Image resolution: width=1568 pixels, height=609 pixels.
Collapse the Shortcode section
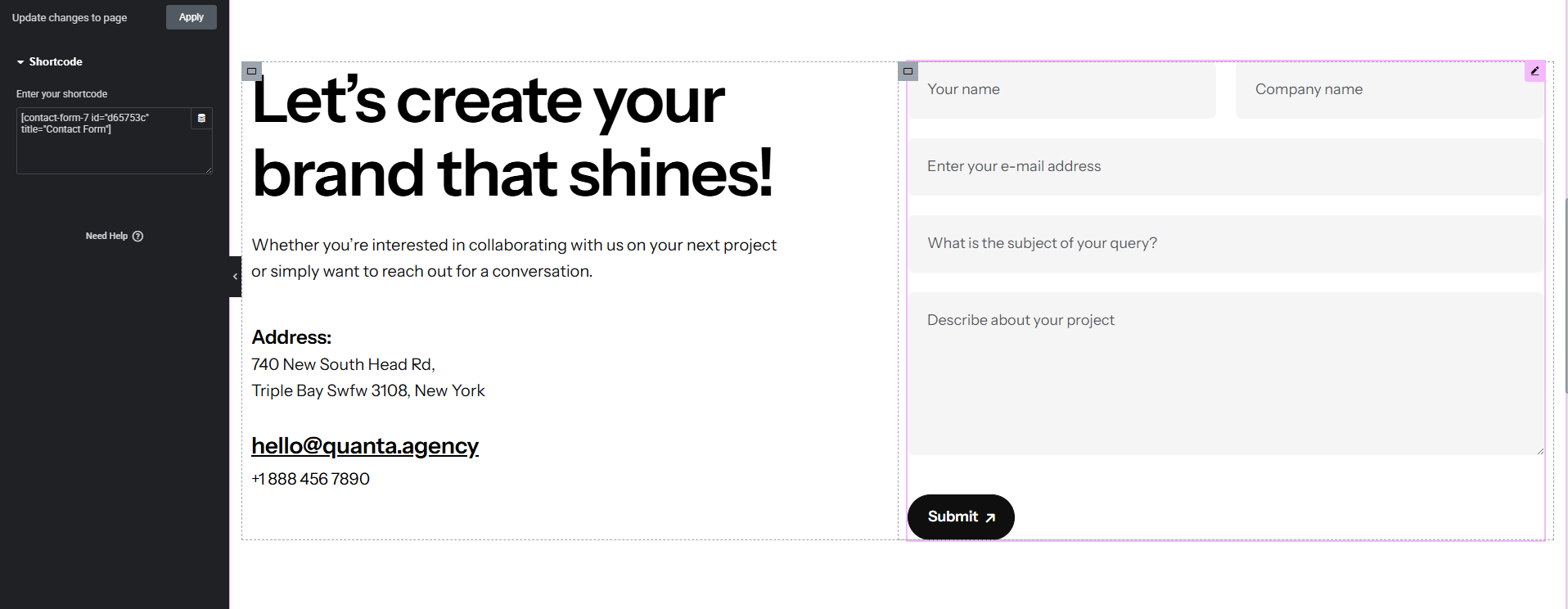49,61
